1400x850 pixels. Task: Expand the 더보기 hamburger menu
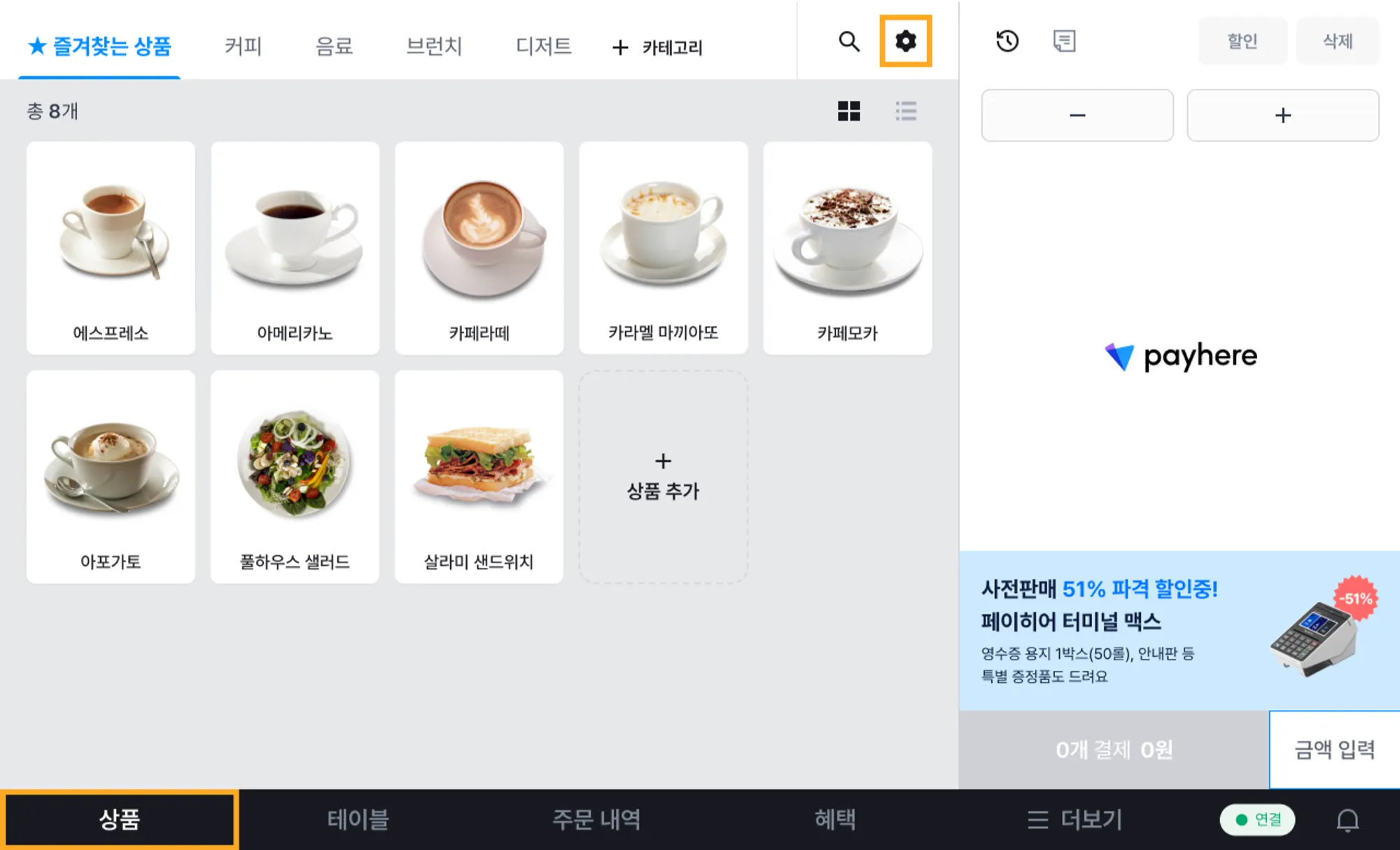[1074, 820]
